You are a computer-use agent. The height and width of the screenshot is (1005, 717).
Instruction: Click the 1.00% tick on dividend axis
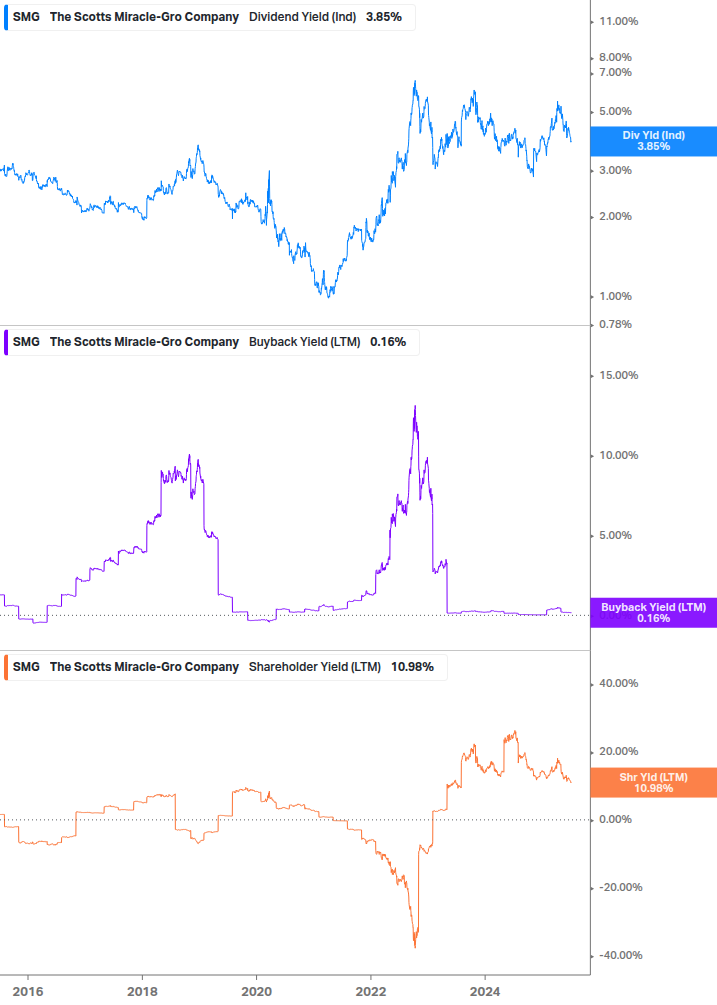tap(615, 297)
